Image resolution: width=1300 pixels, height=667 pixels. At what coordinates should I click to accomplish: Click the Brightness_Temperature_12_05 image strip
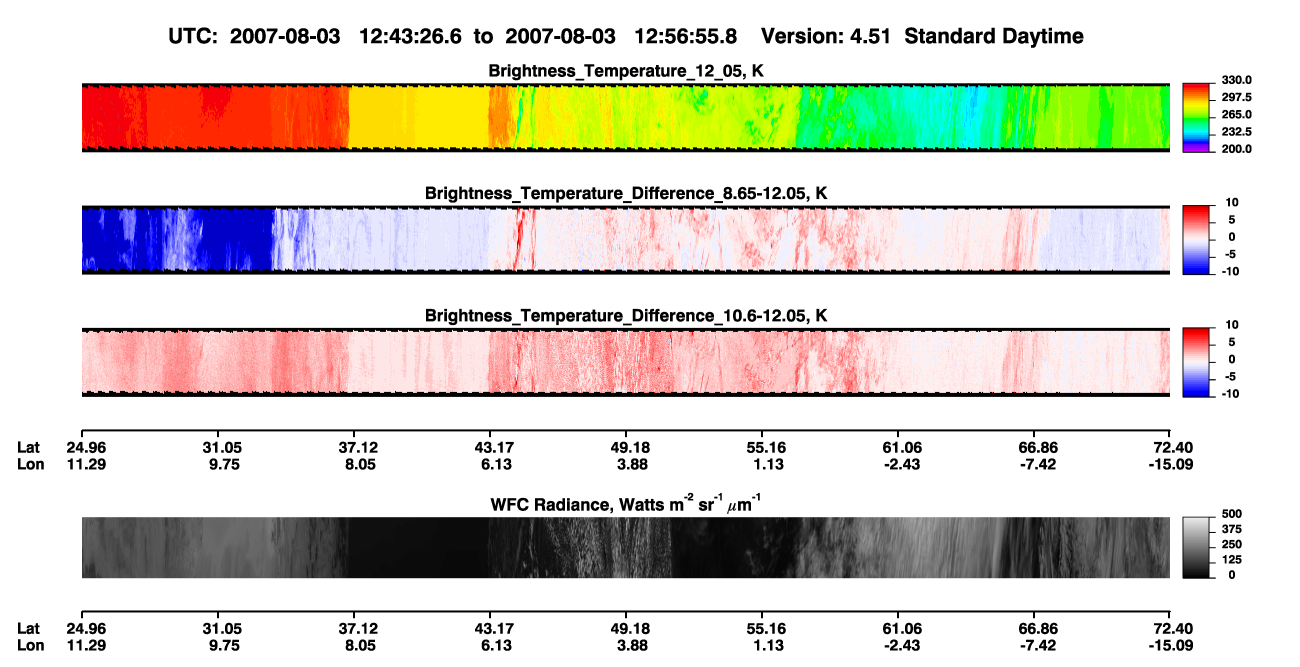[625, 117]
